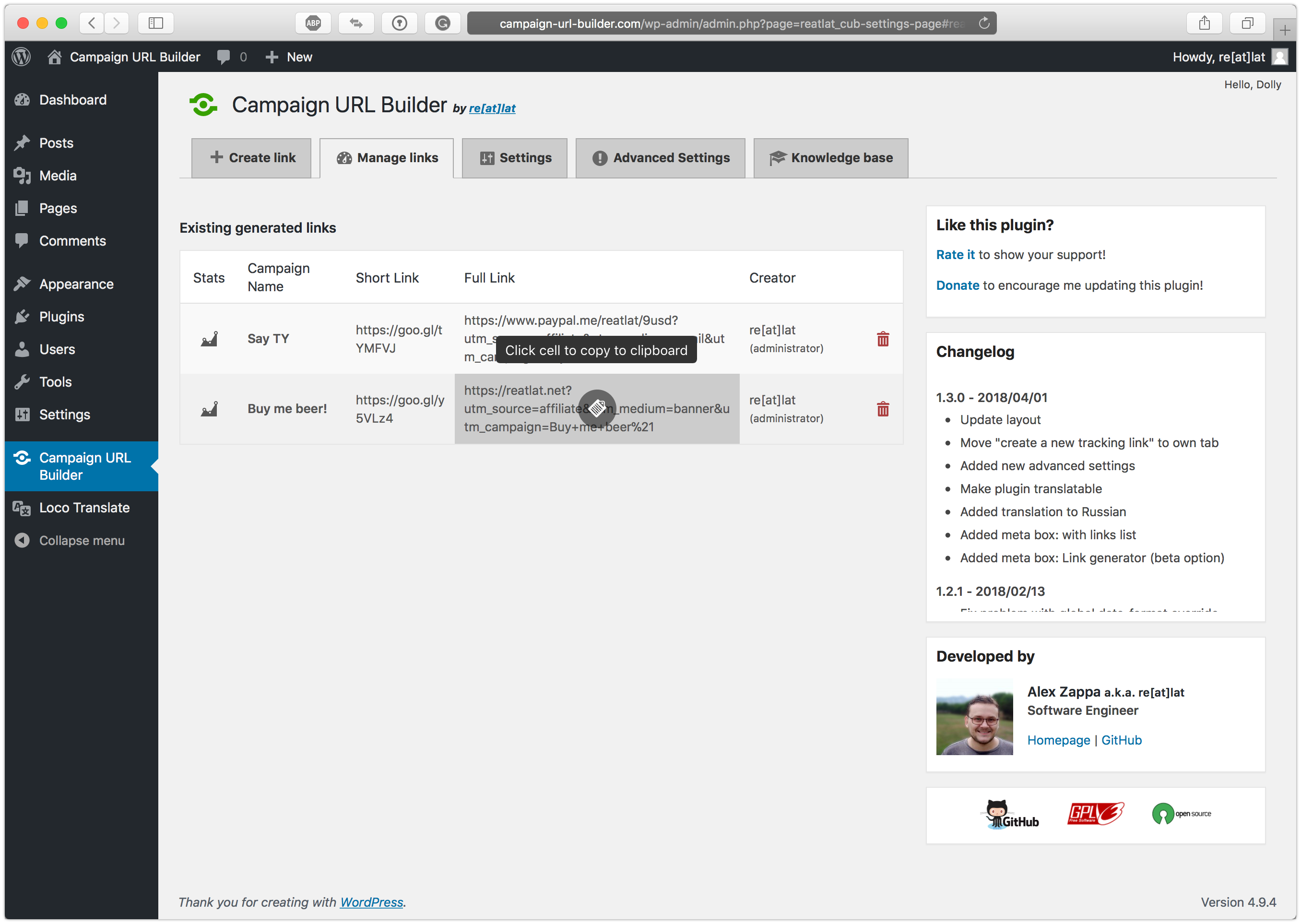Open comments bubble in admin bar
Image resolution: width=1301 pixels, height=924 pixels.
click(x=224, y=57)
